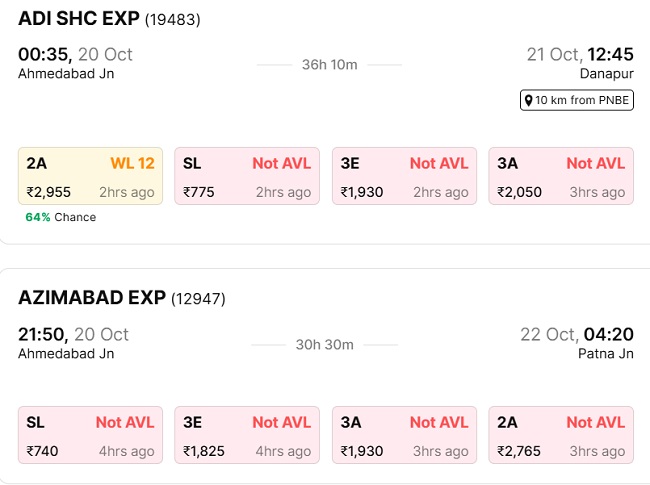Screen dimensions: 650x485
Task: Select SL ₹775 class on ADI SHC EXP
Action: [x=247, y=177]
